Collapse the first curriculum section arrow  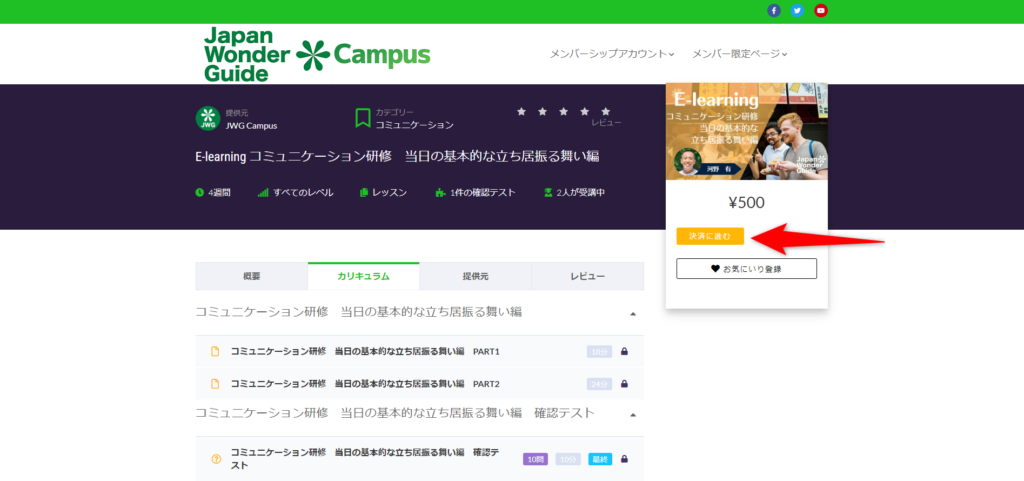[632, 314]
